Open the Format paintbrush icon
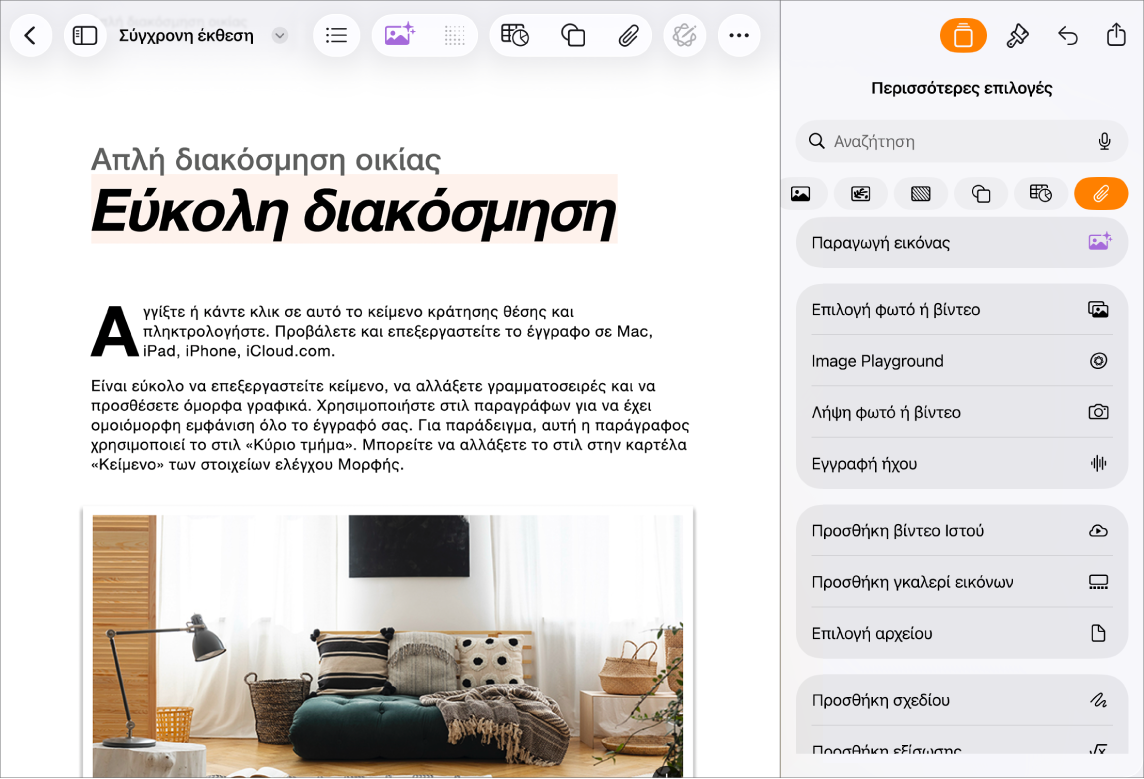The height and width of the screenshot is (779, 1144). 1017,35
